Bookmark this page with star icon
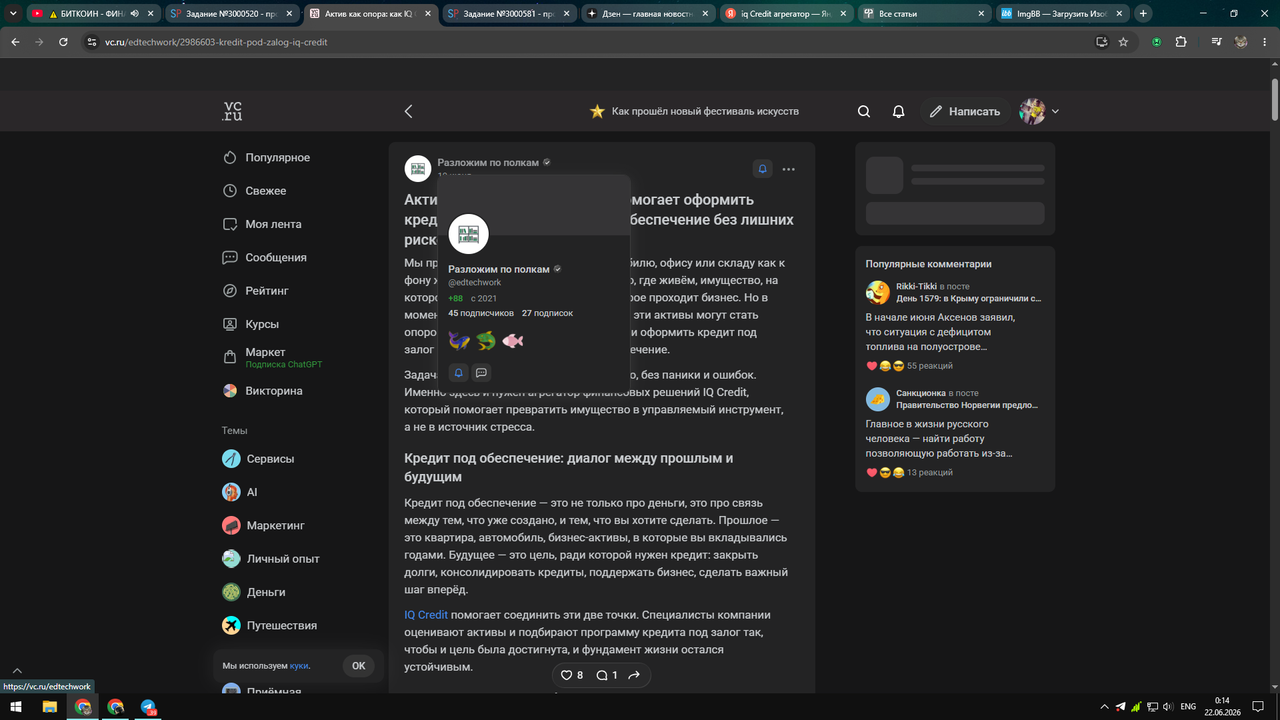This screenshot has width=1280, height=720. pos(1123,42)
